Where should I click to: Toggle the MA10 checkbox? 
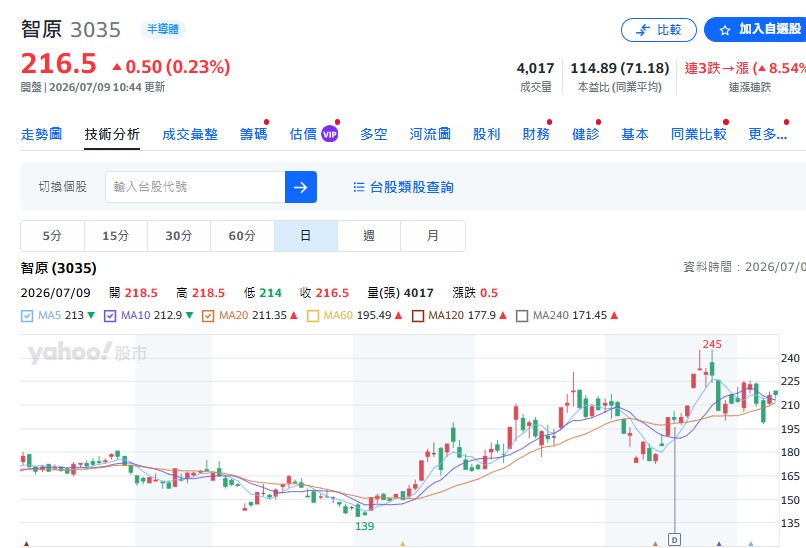(109, 316)
